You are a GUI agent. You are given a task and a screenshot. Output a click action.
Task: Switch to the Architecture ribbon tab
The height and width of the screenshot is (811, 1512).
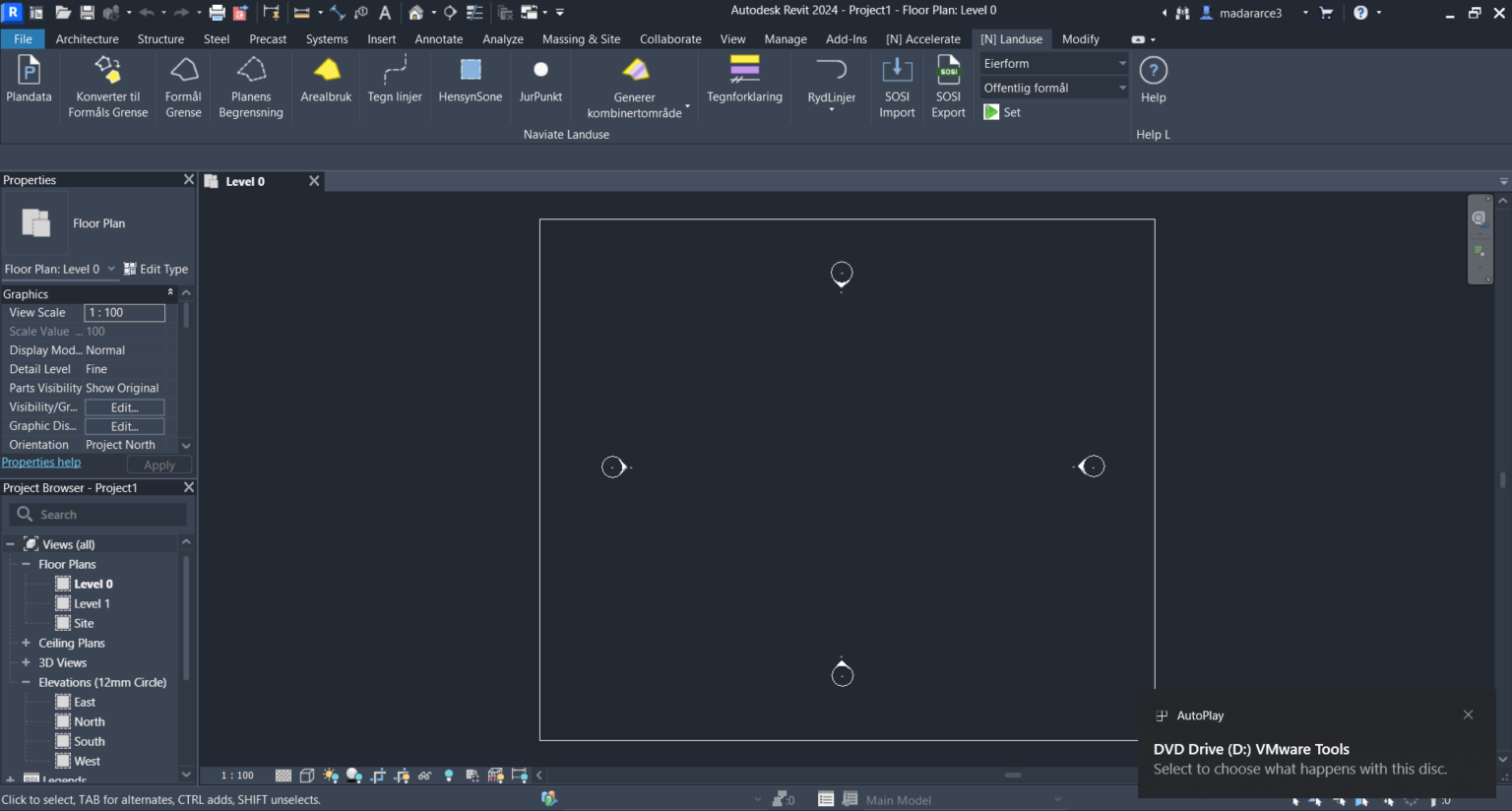point(87,39)
